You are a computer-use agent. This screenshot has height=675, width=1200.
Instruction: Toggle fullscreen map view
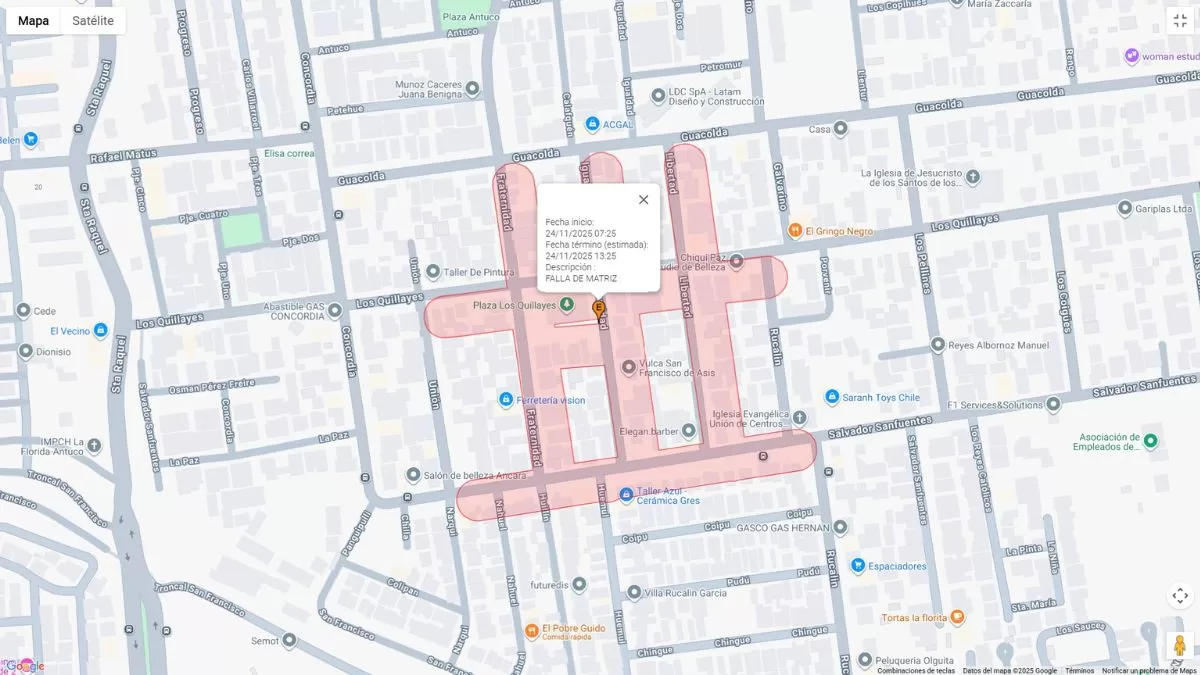(x=1180, y=20)
